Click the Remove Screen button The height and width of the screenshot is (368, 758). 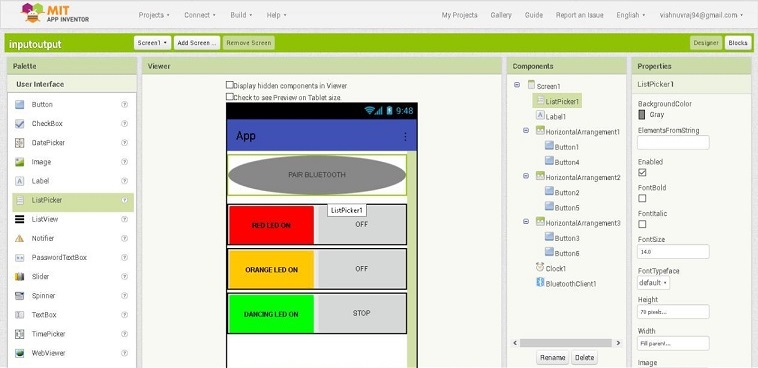coord(248,43)
